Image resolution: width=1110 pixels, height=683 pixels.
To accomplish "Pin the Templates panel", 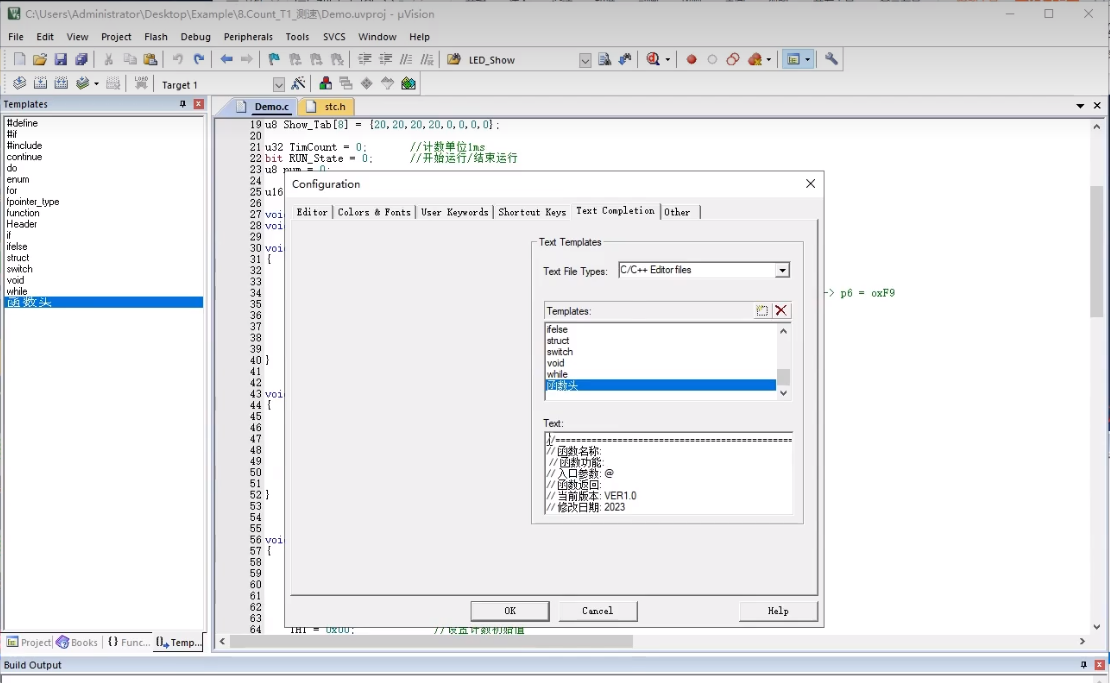I will (183, 104).
